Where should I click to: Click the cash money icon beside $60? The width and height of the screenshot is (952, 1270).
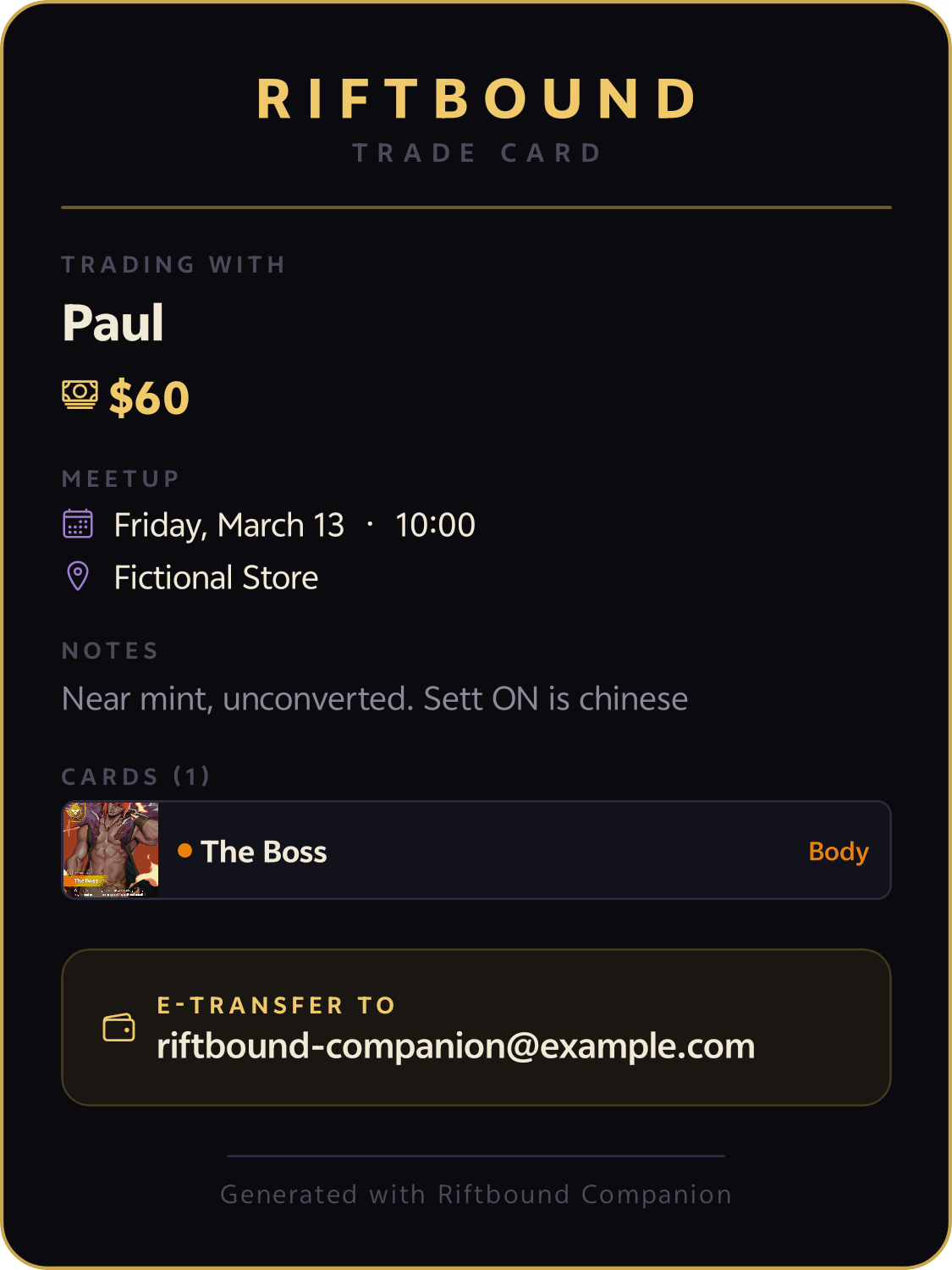pyautogui.click(x=80, y=395)
